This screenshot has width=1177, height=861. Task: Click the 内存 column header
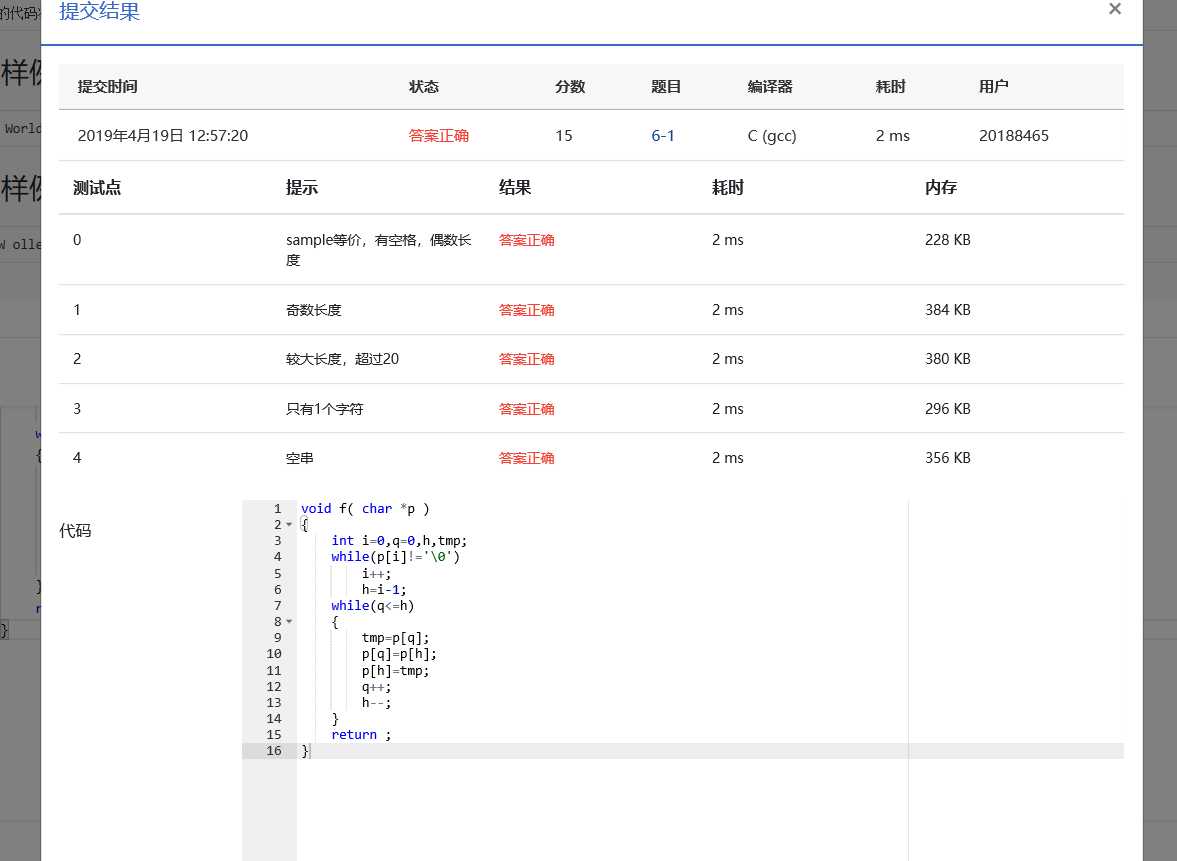tap(941, 188)
